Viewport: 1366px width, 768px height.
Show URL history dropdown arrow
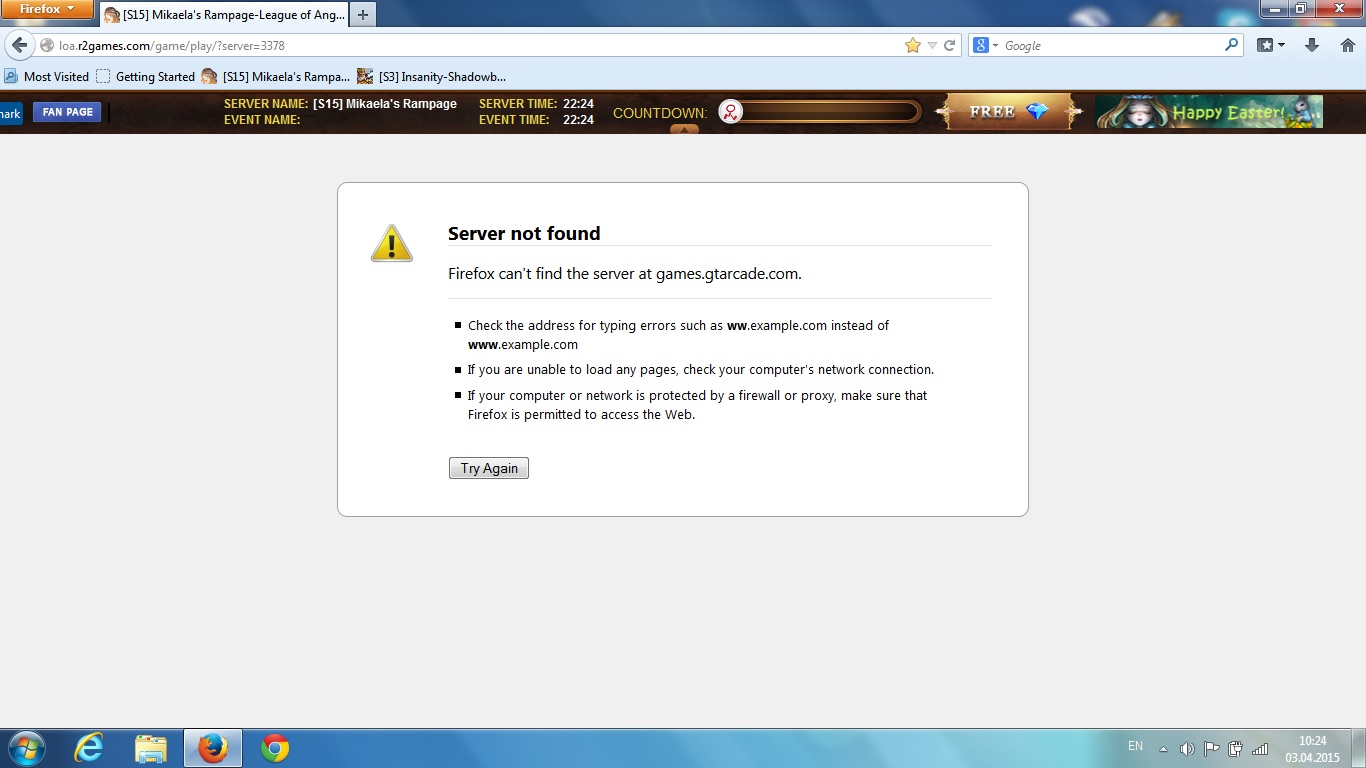tap(932, 46)
